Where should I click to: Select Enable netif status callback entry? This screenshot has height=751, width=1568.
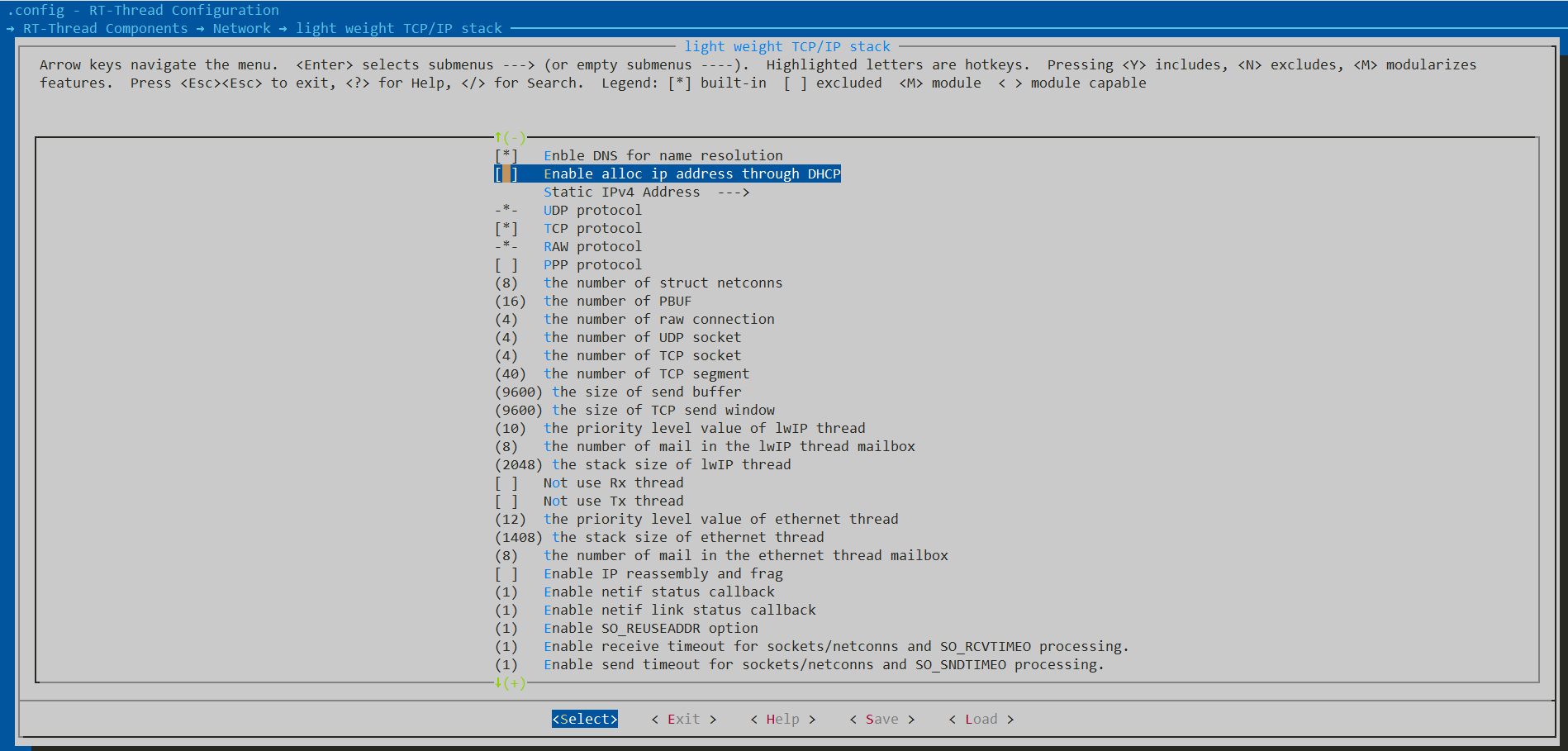[x=634, y=592]
